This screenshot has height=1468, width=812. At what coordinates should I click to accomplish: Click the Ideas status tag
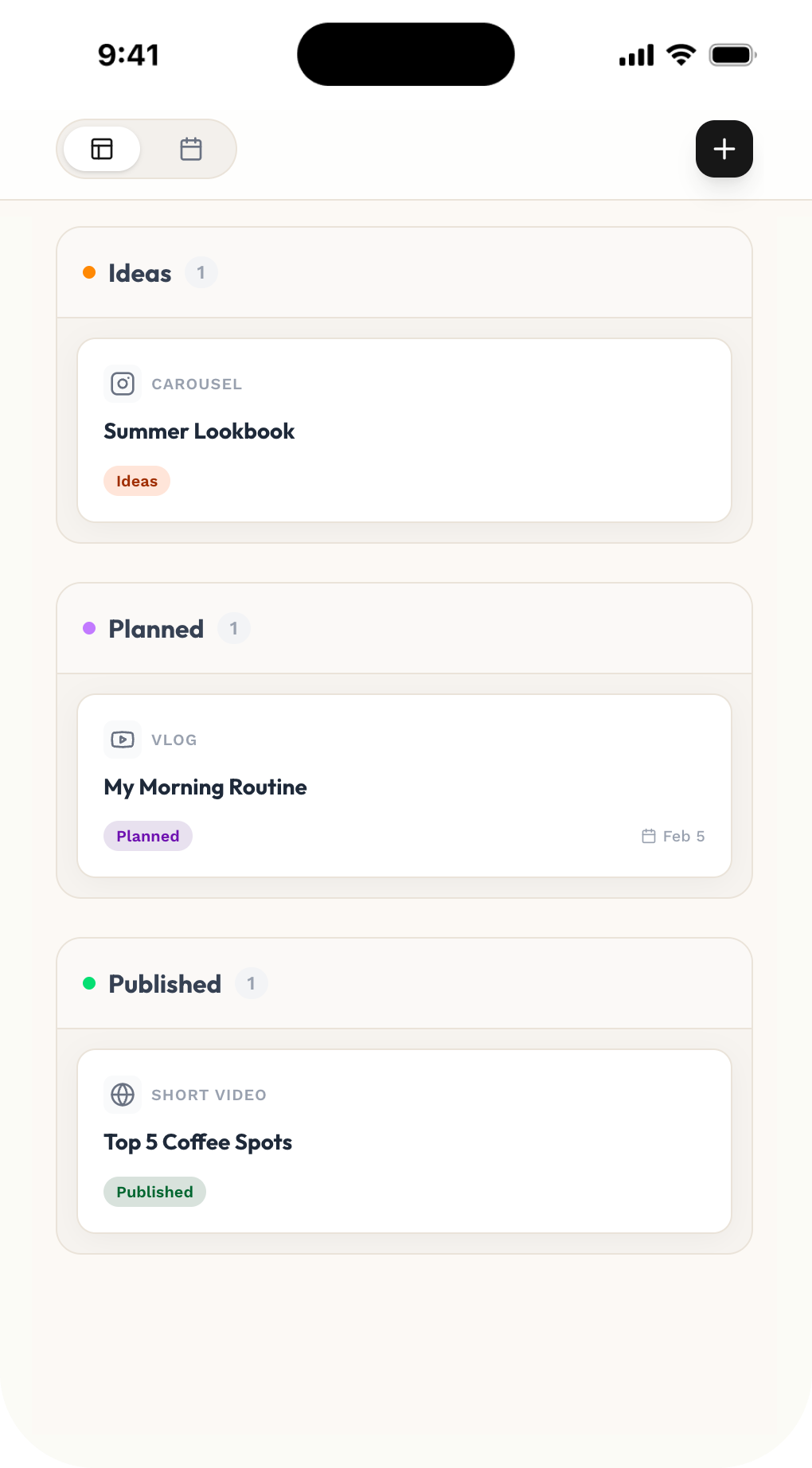coord(137,481)
